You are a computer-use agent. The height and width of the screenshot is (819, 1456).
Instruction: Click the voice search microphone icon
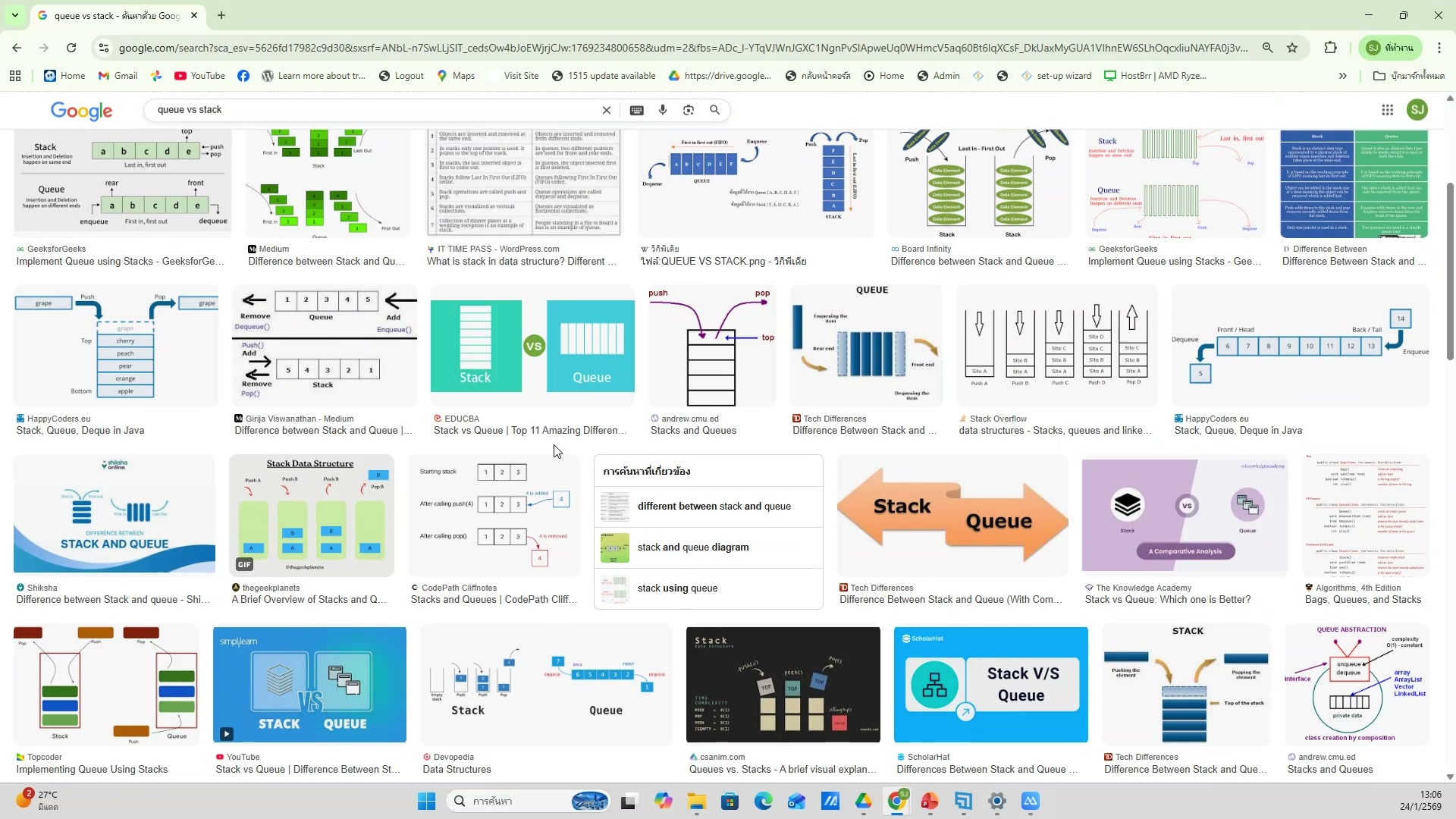click(x=663, y=110)
